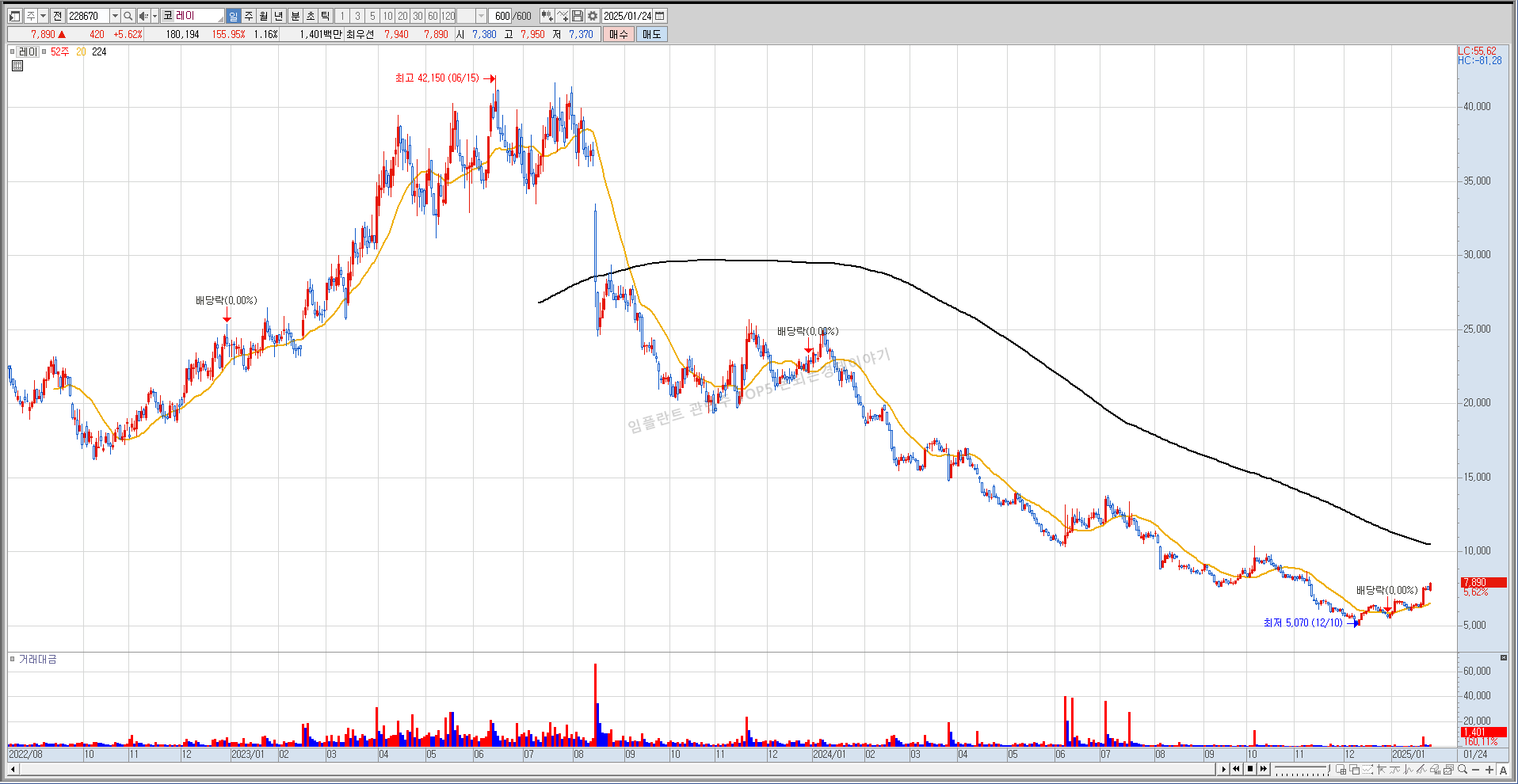
Task: Click the date field 2025/01/24
Action: pos(627,16)
